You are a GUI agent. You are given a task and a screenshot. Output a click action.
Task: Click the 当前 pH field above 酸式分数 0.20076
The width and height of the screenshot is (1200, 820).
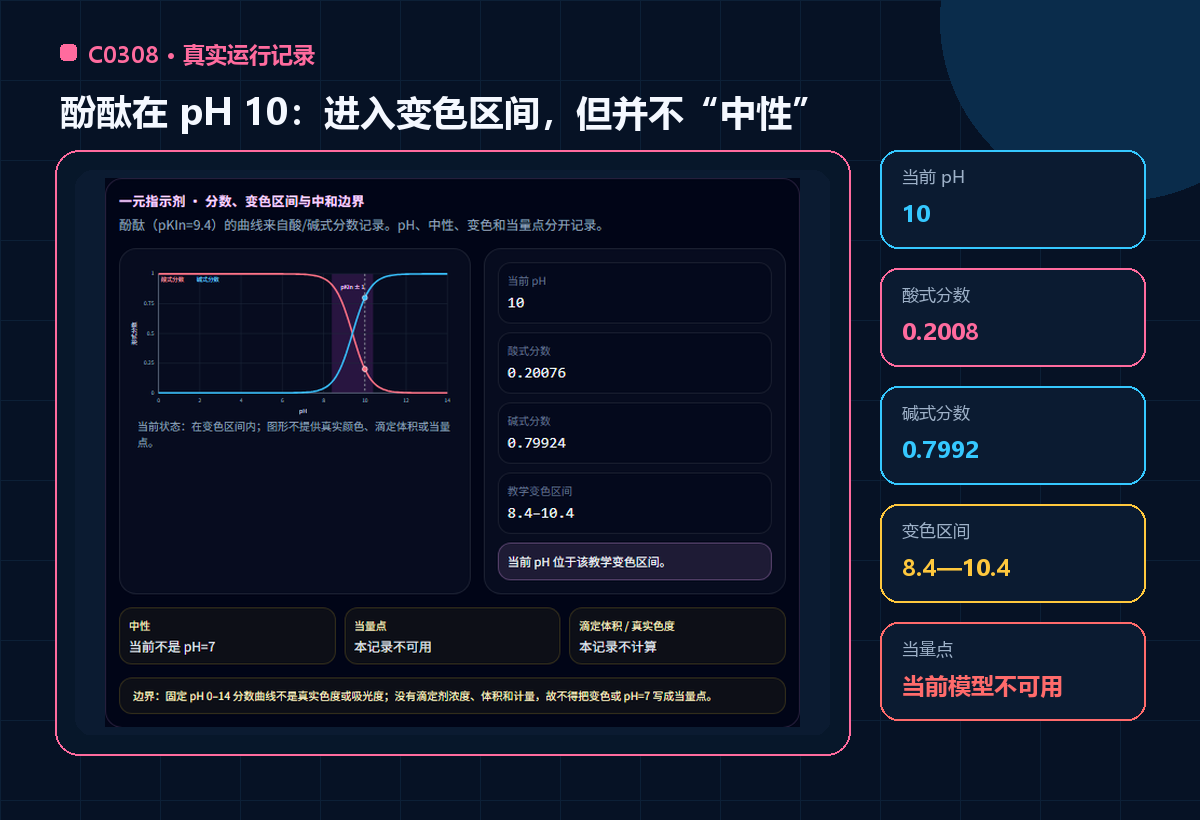[x=634, y=293]
